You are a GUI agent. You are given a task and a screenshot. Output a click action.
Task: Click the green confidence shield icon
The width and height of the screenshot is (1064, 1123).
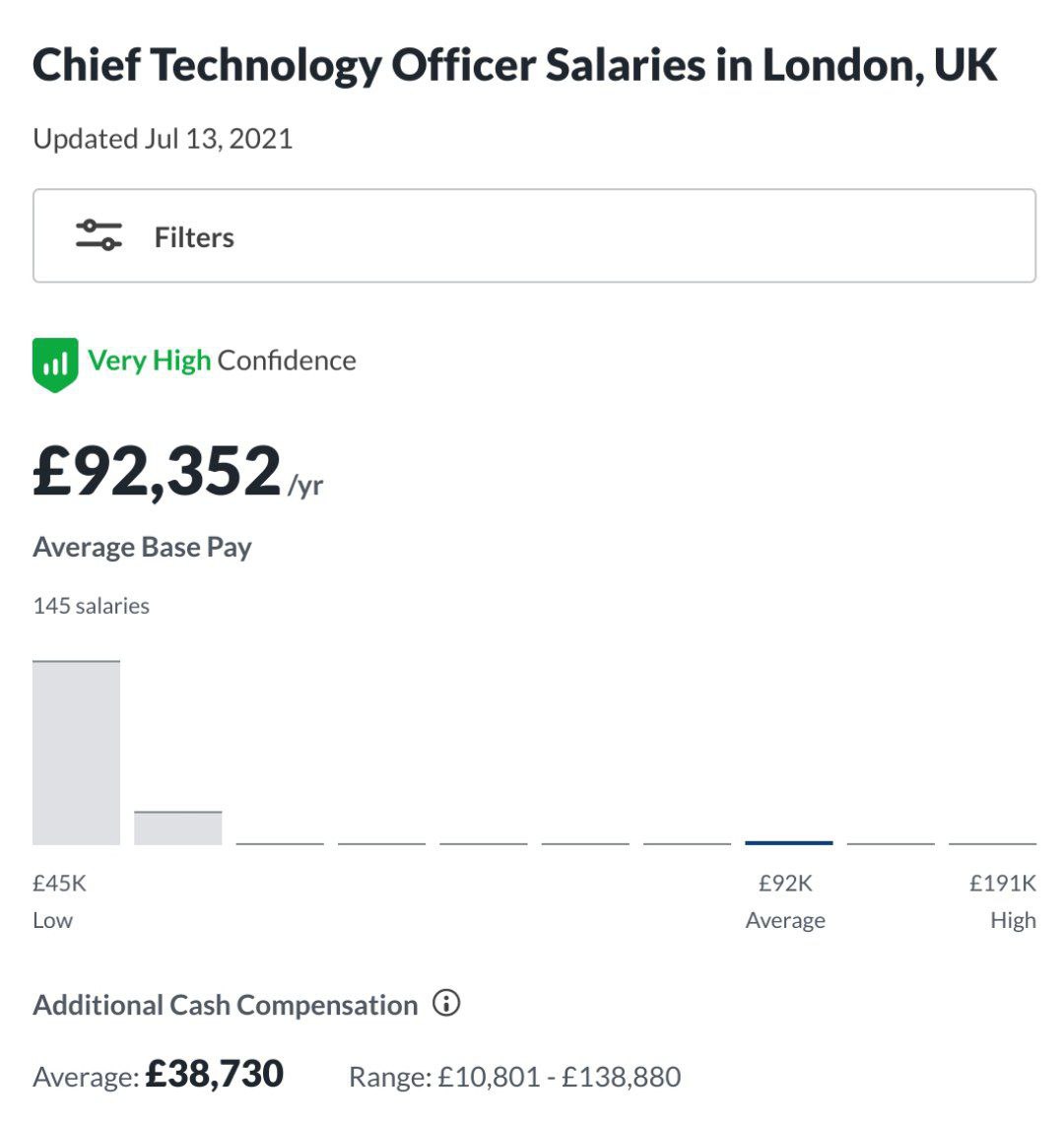[x=55, y=364]
